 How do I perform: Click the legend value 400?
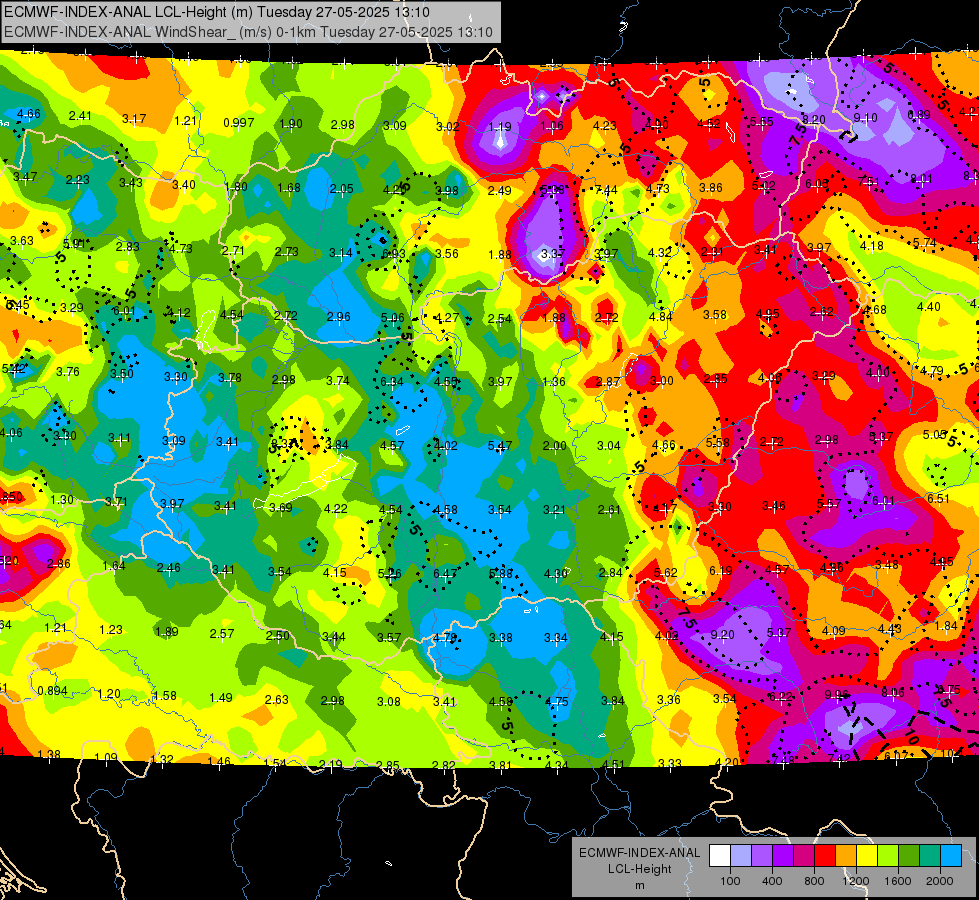click(x=772, y=881)
